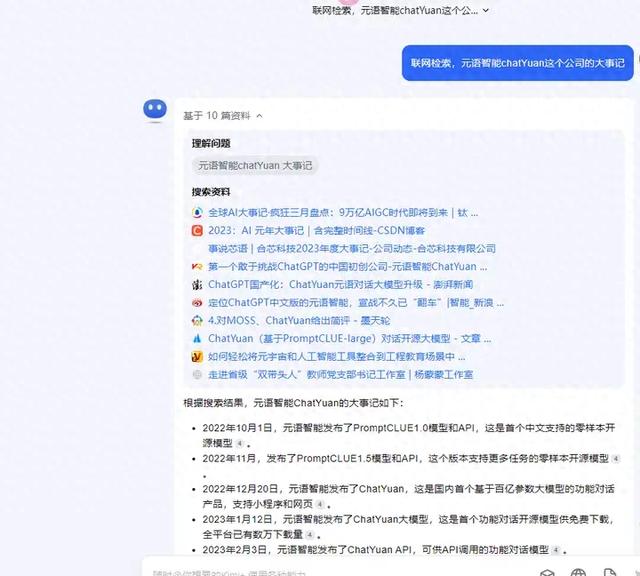The image size is (640, 576).
Task: Click the sentence 根据搜索结果，元语智能ChatYuan的大事记如下
Action: (293, 403)
